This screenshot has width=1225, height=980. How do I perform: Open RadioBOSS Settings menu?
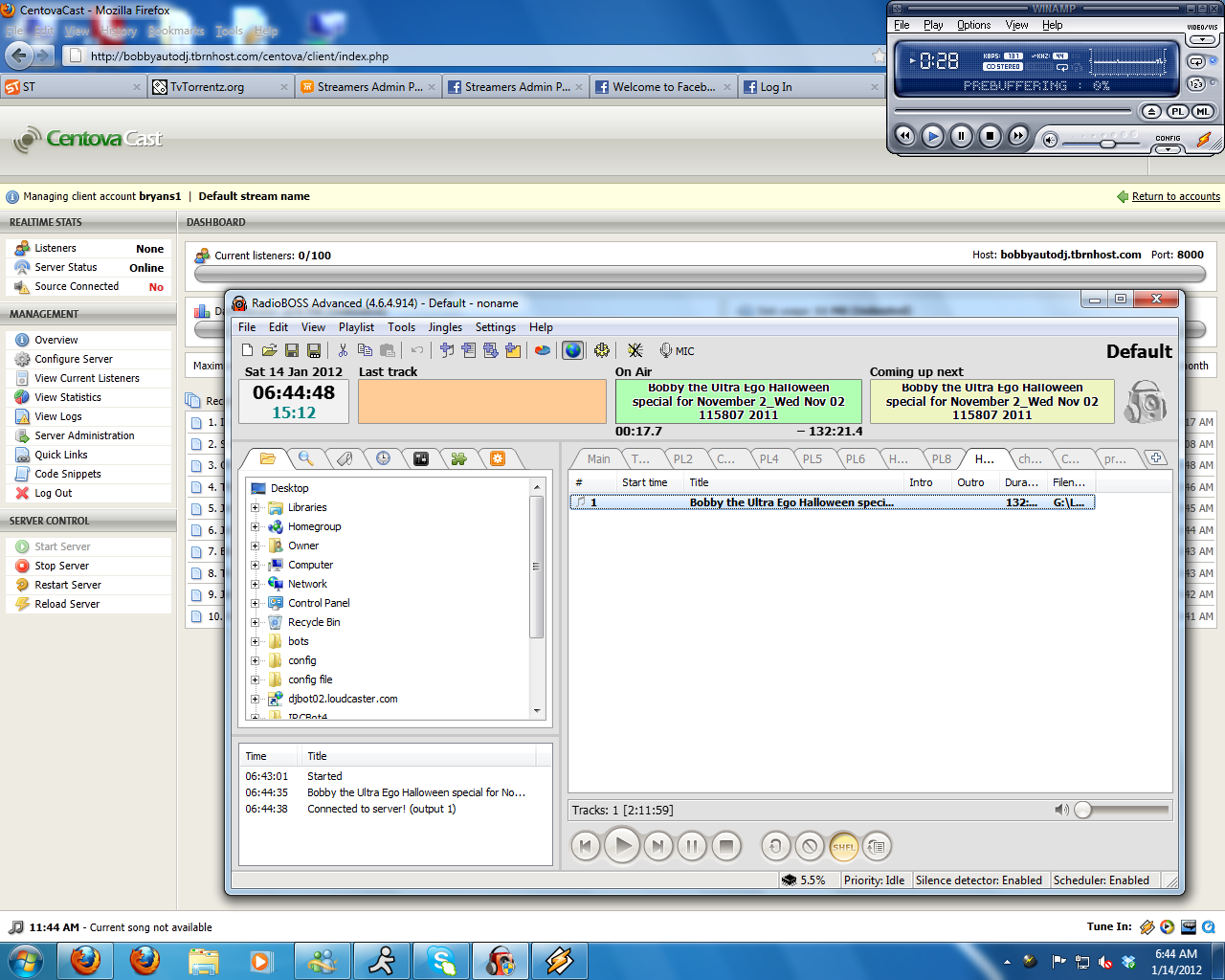click(x=496, y=327)
